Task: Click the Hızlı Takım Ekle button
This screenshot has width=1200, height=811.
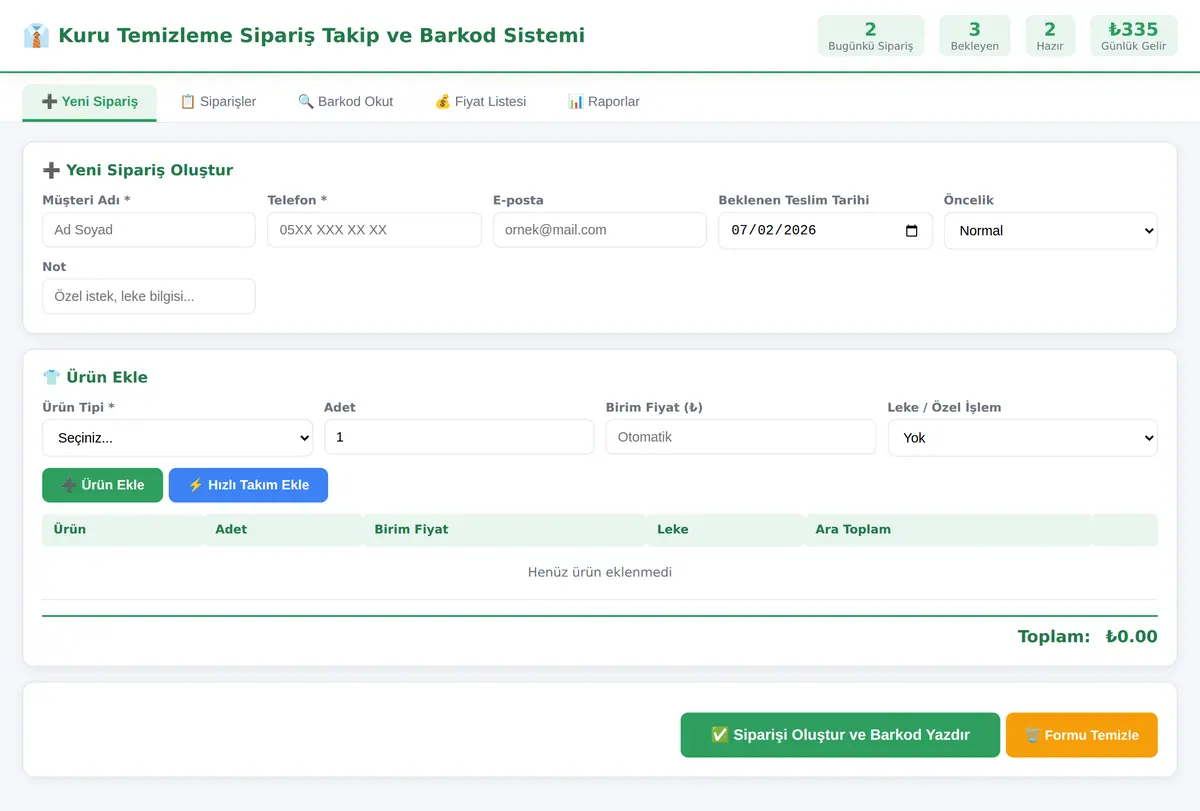Action: (248, 485)
